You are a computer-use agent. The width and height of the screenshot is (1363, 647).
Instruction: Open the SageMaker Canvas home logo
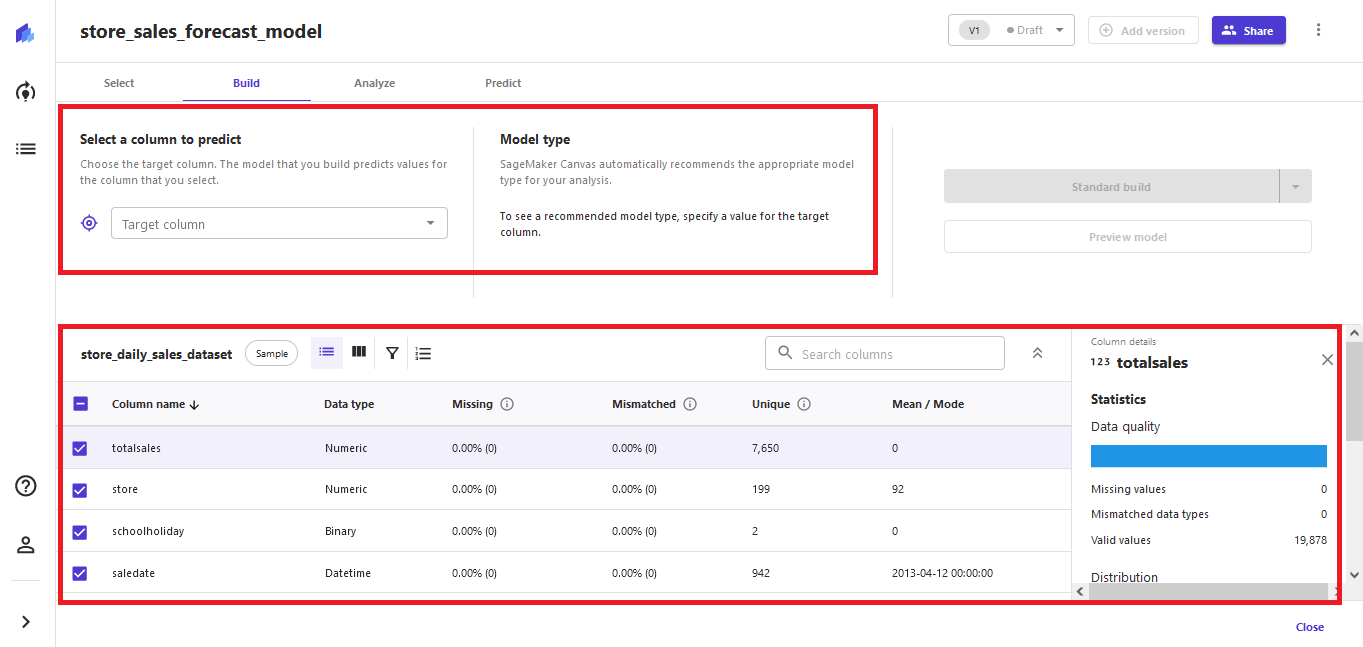coord(25,34)
